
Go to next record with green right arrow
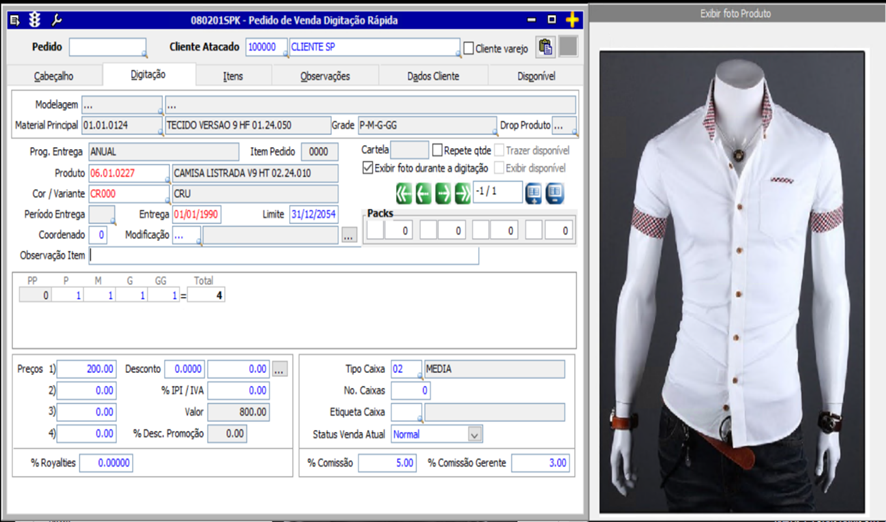click(x=443, y=193)
